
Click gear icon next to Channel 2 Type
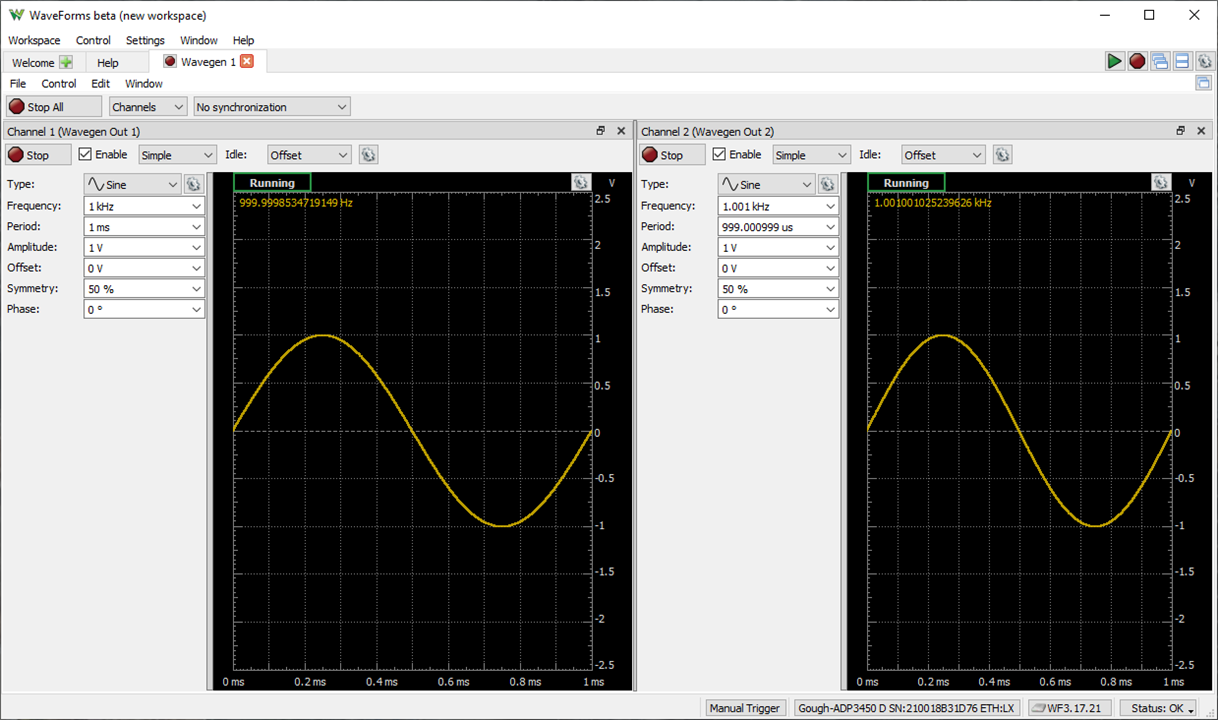pyautogui.click(x=828, y=184)
